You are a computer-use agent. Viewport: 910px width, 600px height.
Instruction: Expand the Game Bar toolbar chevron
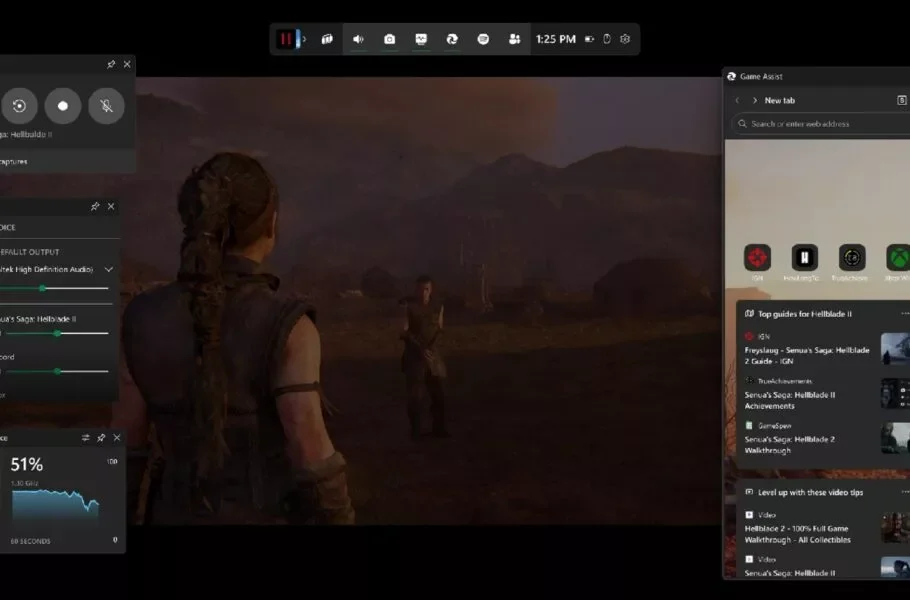(x=304, y=39)
